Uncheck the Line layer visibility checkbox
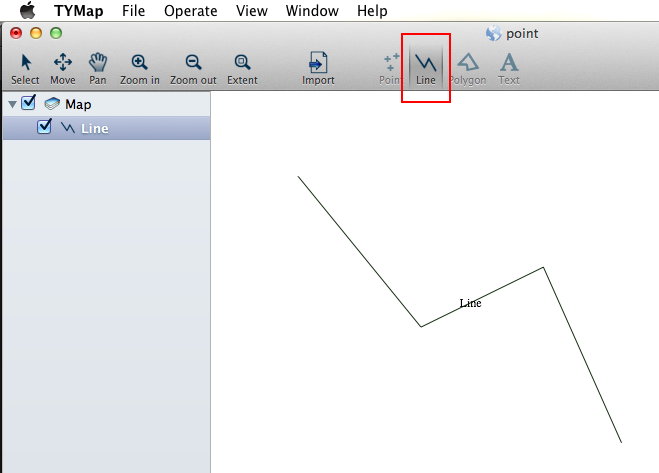 click(x=44, y=127)
